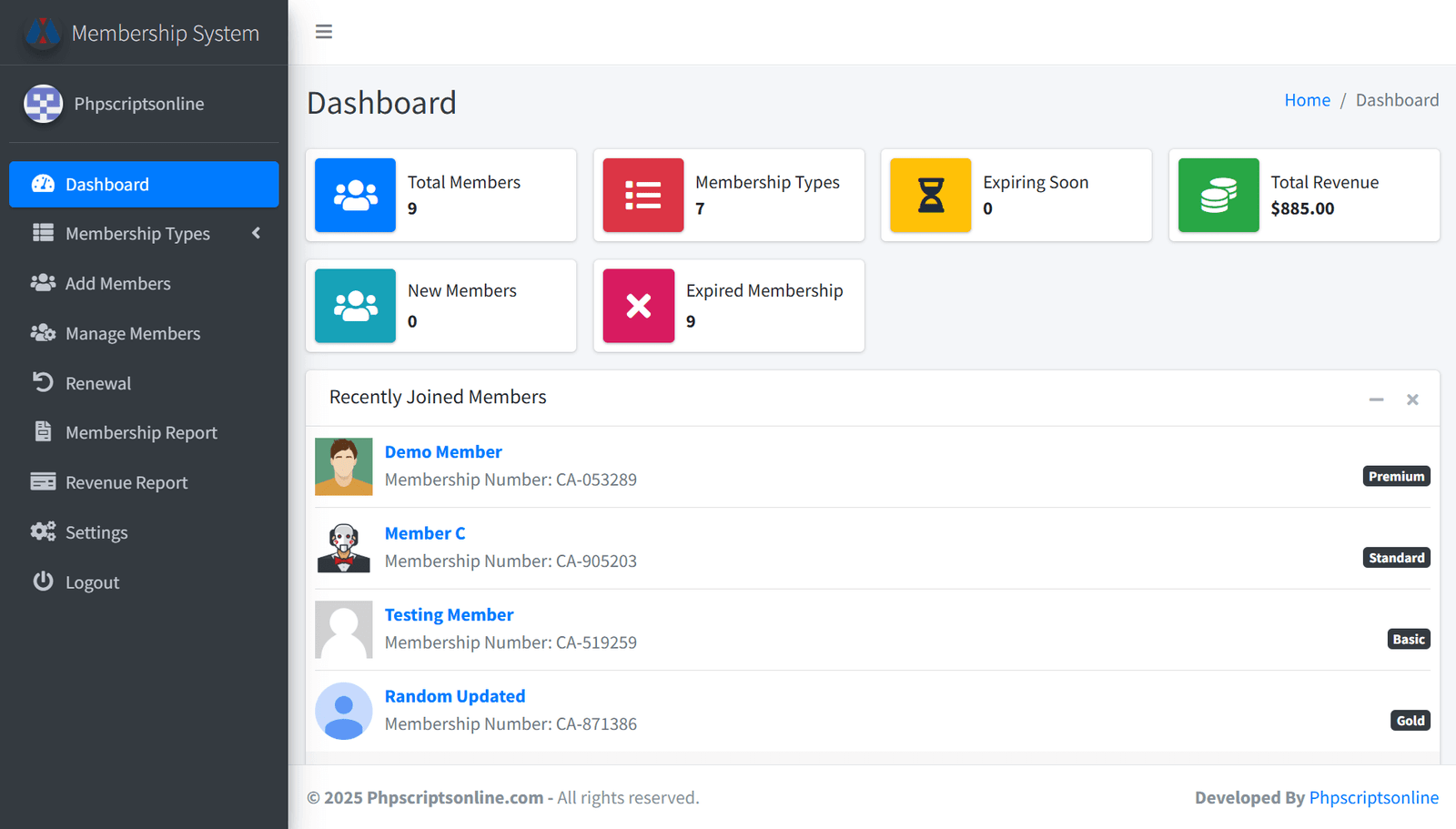Click the Home breadcrumb link
The image size is (1456, 829).
(1307, 100)
